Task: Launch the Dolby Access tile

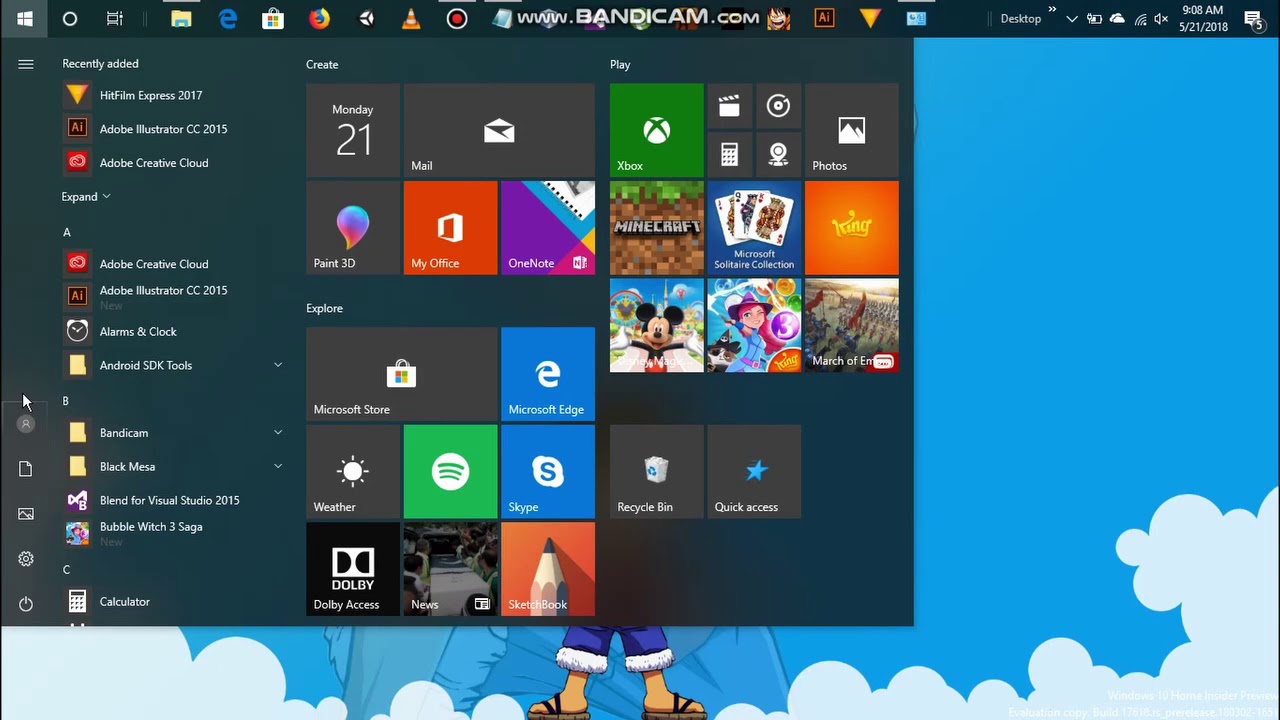Action: pos(353,568)
